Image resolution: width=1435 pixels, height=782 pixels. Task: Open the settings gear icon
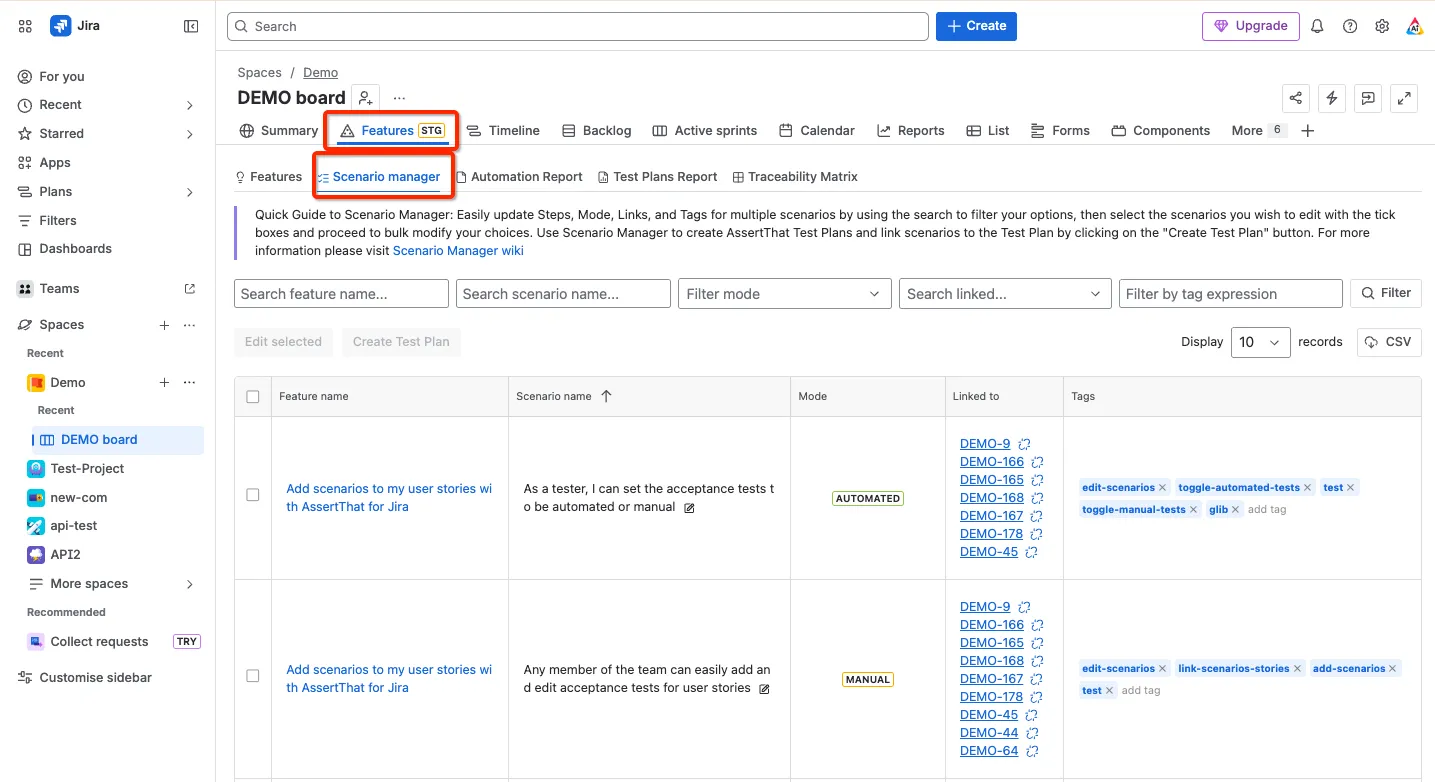tap(1382, 26)
